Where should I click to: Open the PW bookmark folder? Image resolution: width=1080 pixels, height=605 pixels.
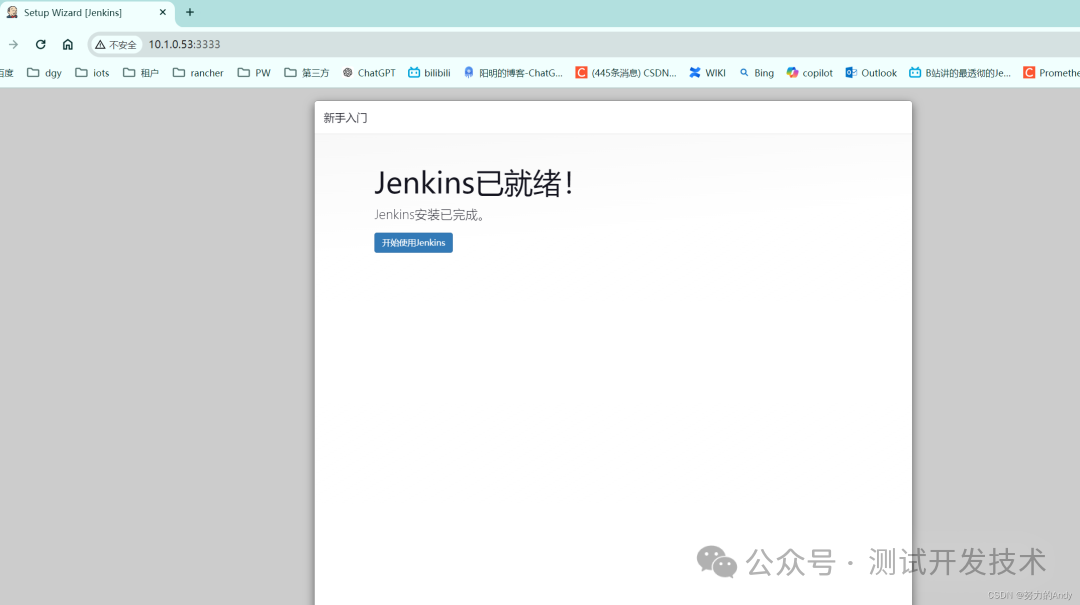[254, 72]
